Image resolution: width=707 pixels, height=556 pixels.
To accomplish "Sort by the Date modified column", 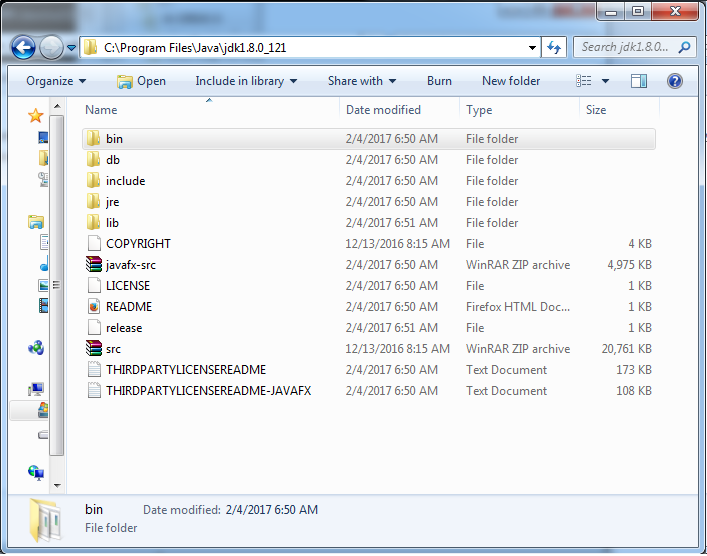I will (x=399, y=110).
